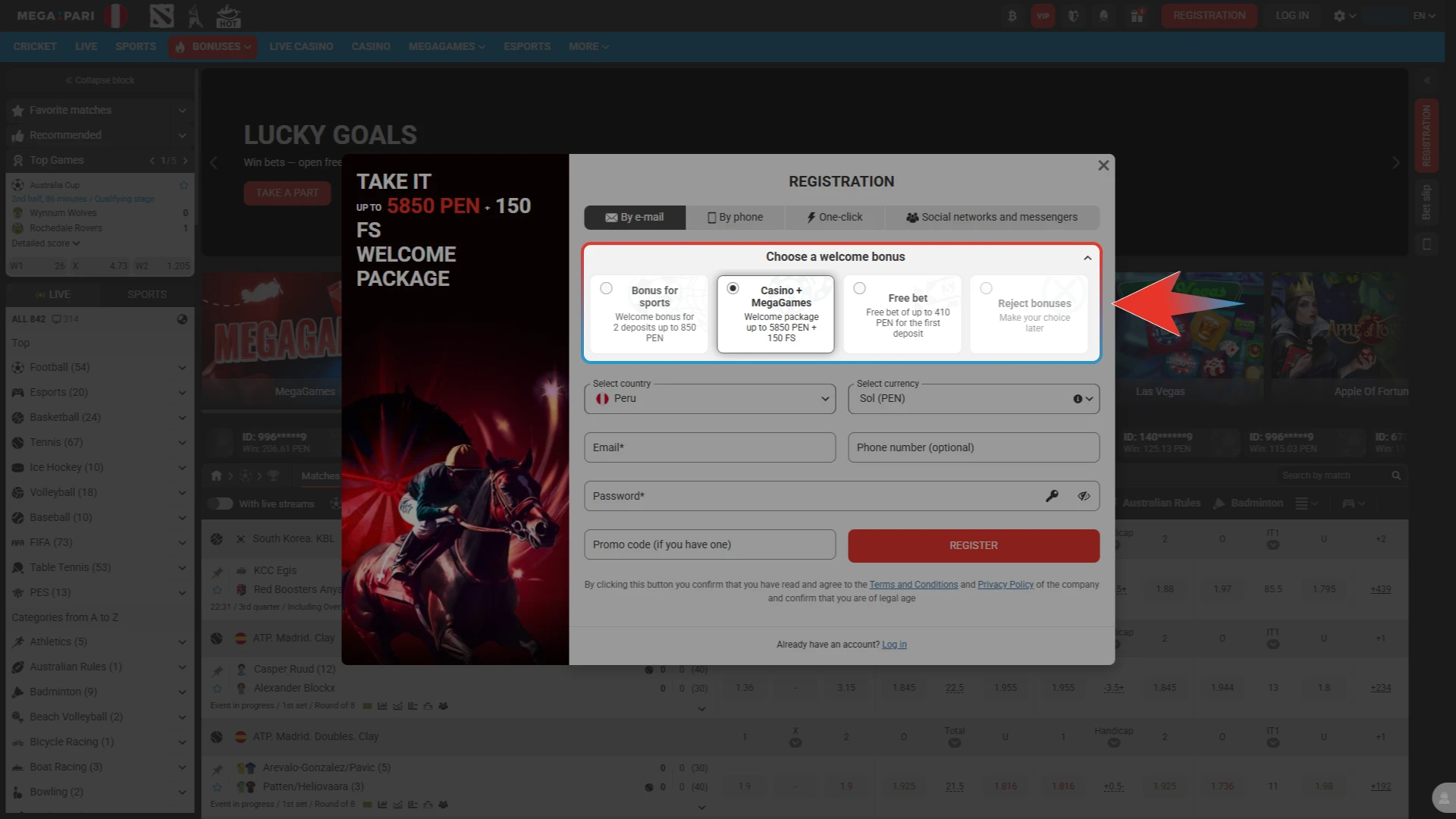Open the VIP icon in header
This screenshot has width=1456, height=819.
[x=1043, y=16]
